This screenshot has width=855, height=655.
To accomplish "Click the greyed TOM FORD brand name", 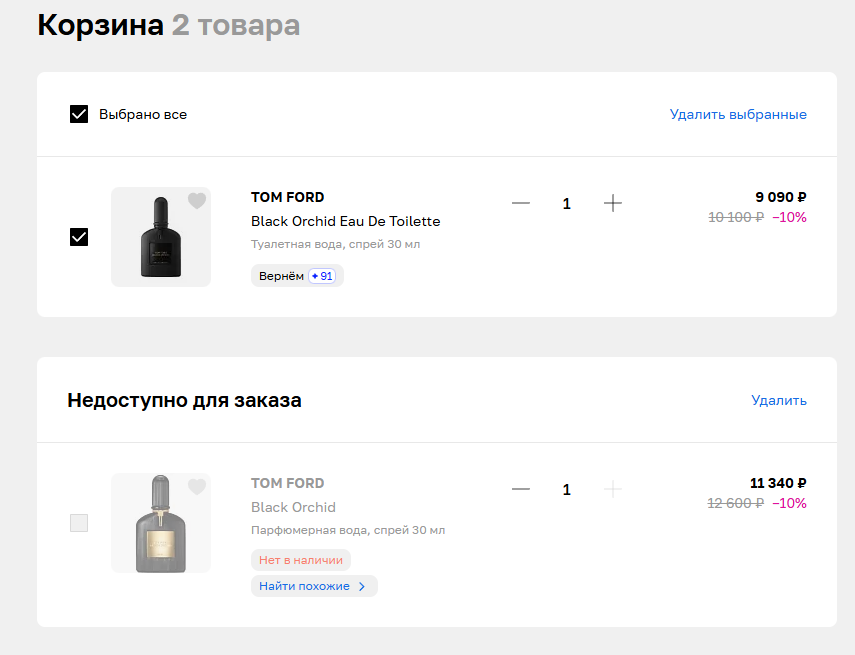I will [287, 483].
